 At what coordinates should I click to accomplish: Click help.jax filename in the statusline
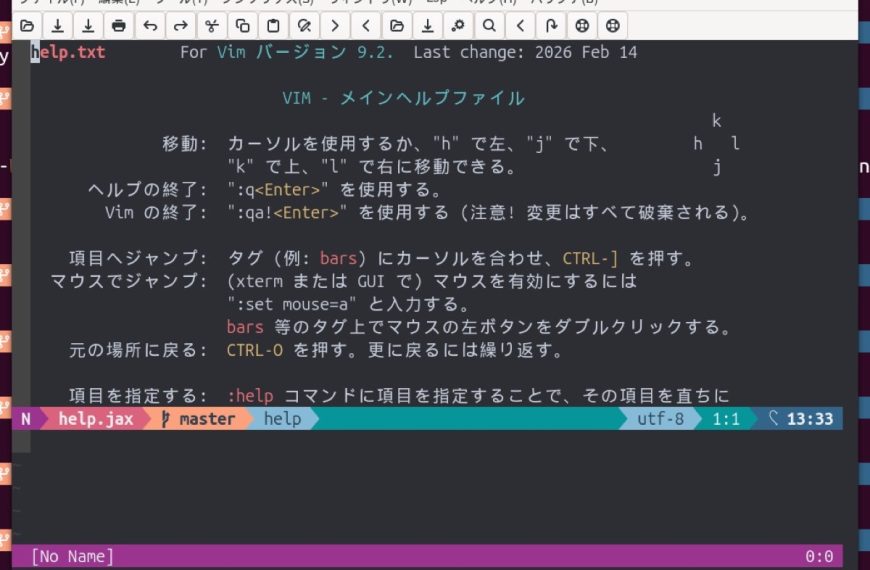(x=96, y=419)
